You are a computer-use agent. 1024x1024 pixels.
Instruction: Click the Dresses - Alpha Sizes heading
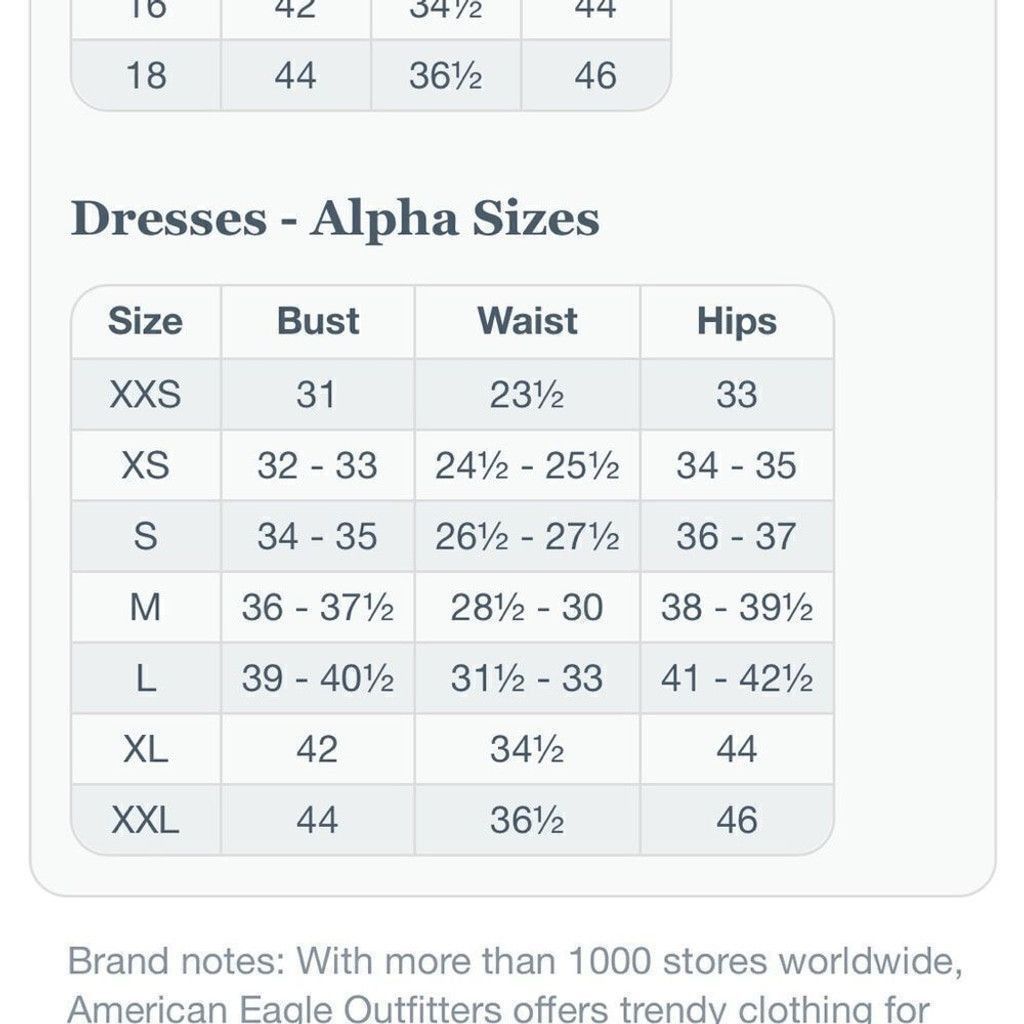click(x=334, y=219)
